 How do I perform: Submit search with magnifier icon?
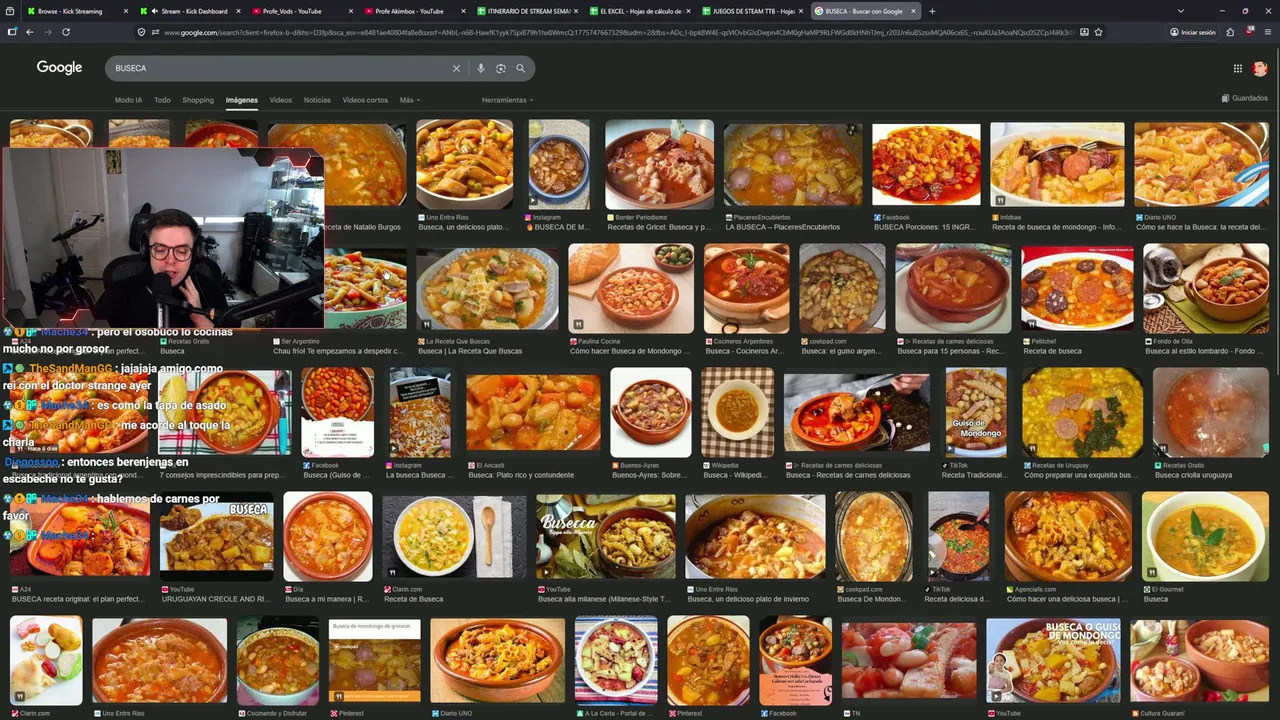[521, 68]
